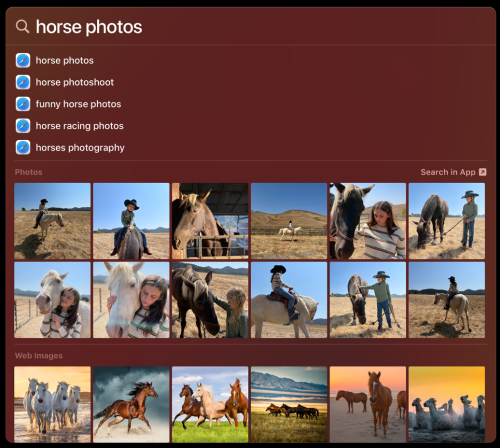Select the 'horse photoshoot' suggestion
Viewport: 500px width, 448px height.
coord(75,82)
